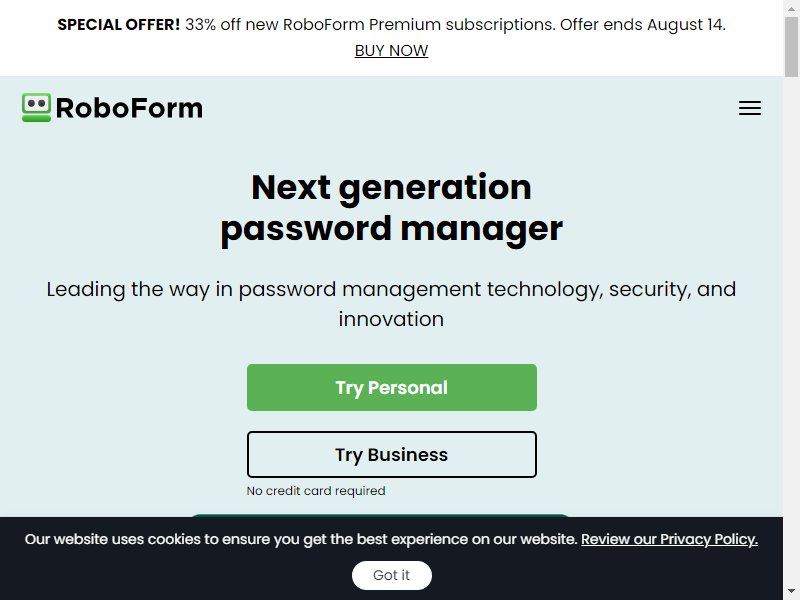The image size is (800, 600).
Task: Click the dark green panel under Try Business
Action: tap(380, 515)
